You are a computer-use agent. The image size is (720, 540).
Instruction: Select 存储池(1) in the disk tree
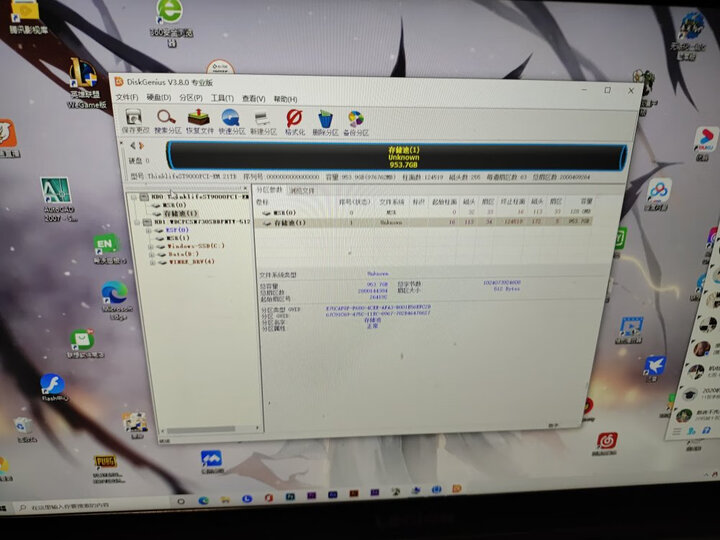click(175, 214)
